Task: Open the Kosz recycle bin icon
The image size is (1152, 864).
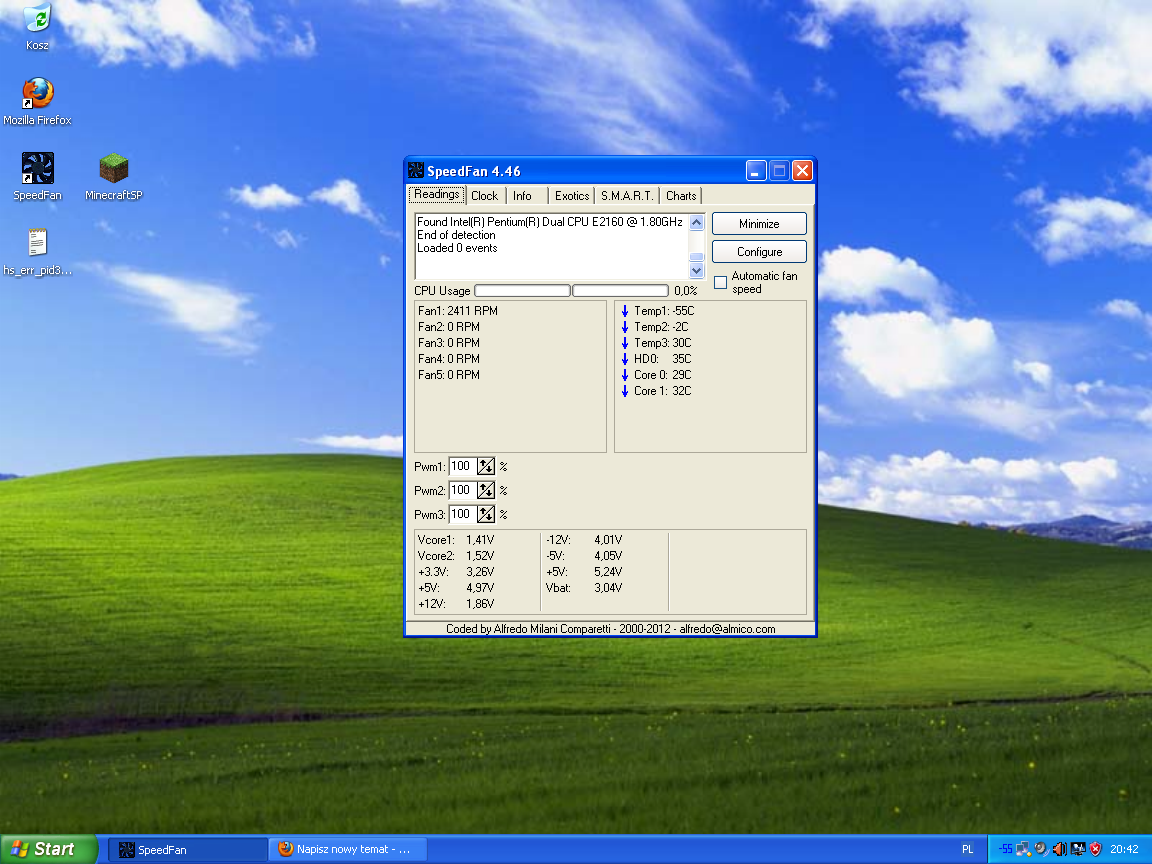Action: 37,19
